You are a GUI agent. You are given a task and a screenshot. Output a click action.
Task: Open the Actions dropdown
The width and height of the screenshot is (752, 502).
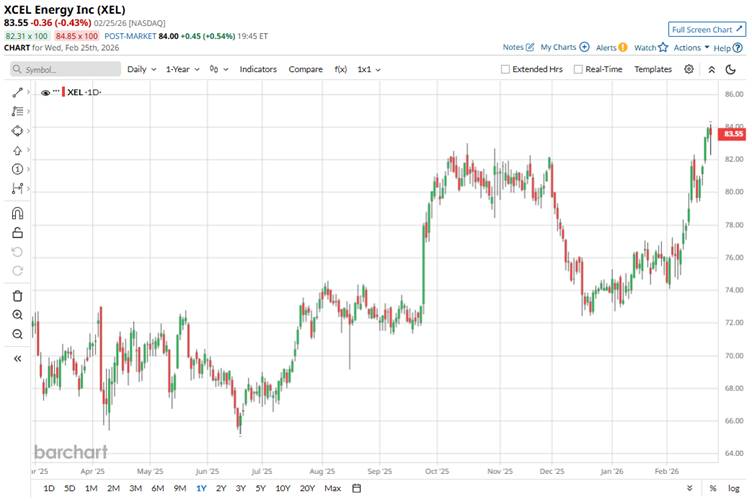click(691, 47)
